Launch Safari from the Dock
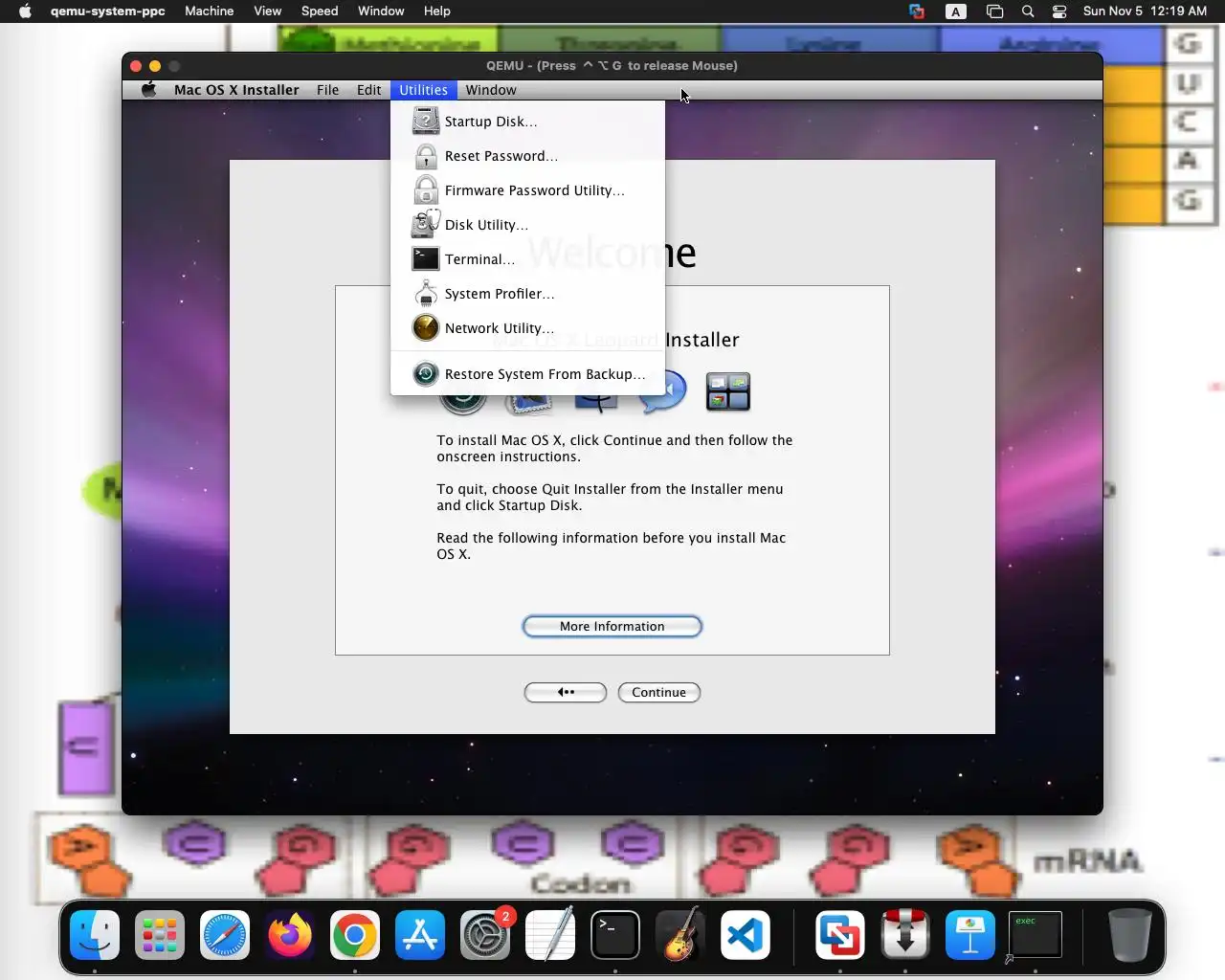Image resolution: width=1225 pixels, height=980 pixels. click(225, 935)
